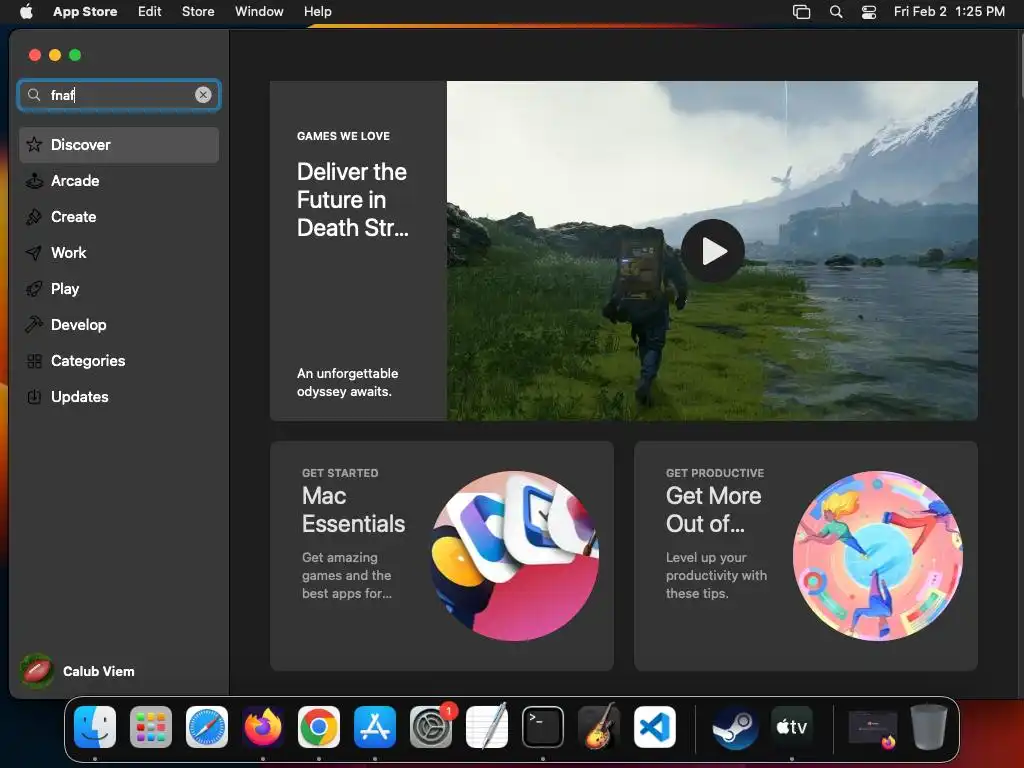Open Terminal from the dock

(543, 727)
